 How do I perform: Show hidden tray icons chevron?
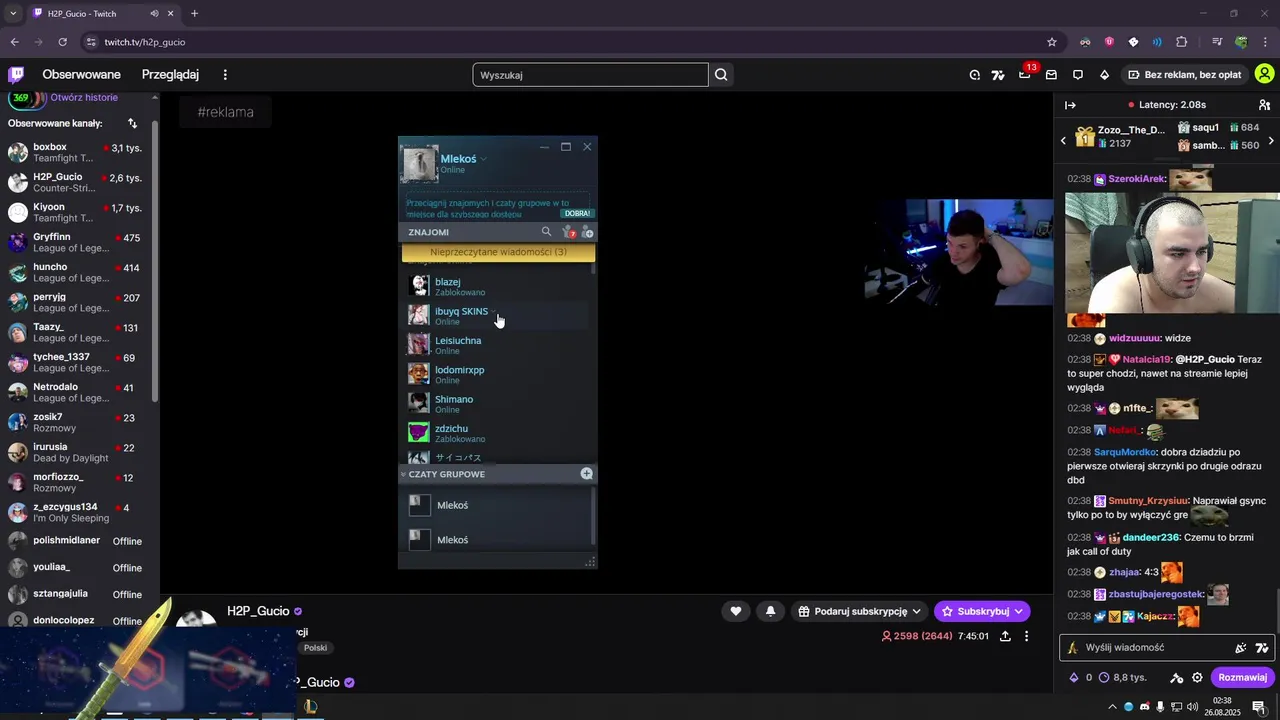(1112, 707)
